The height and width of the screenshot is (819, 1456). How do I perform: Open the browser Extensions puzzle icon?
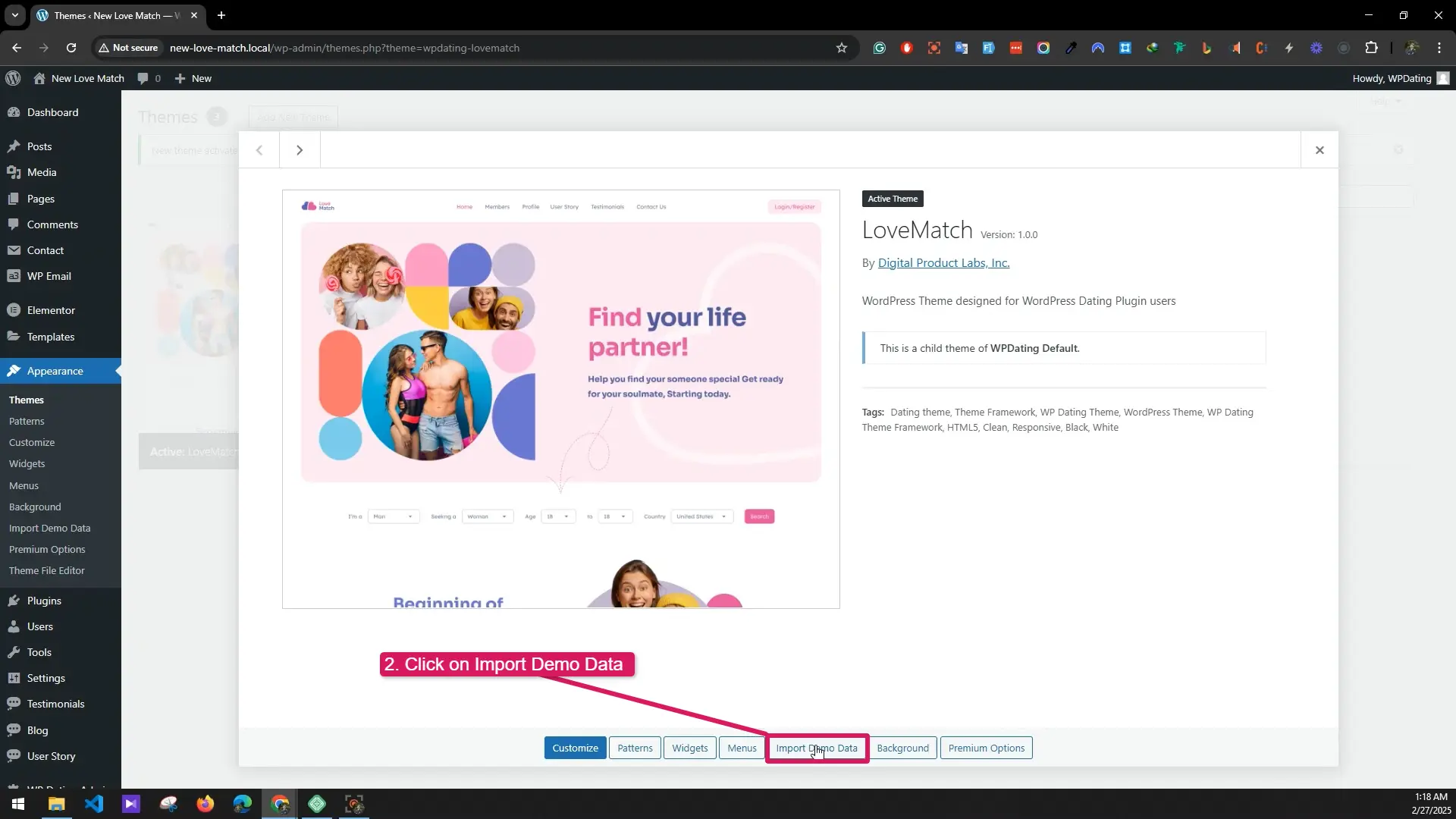pyautogui.click(x=1371, y=48)
